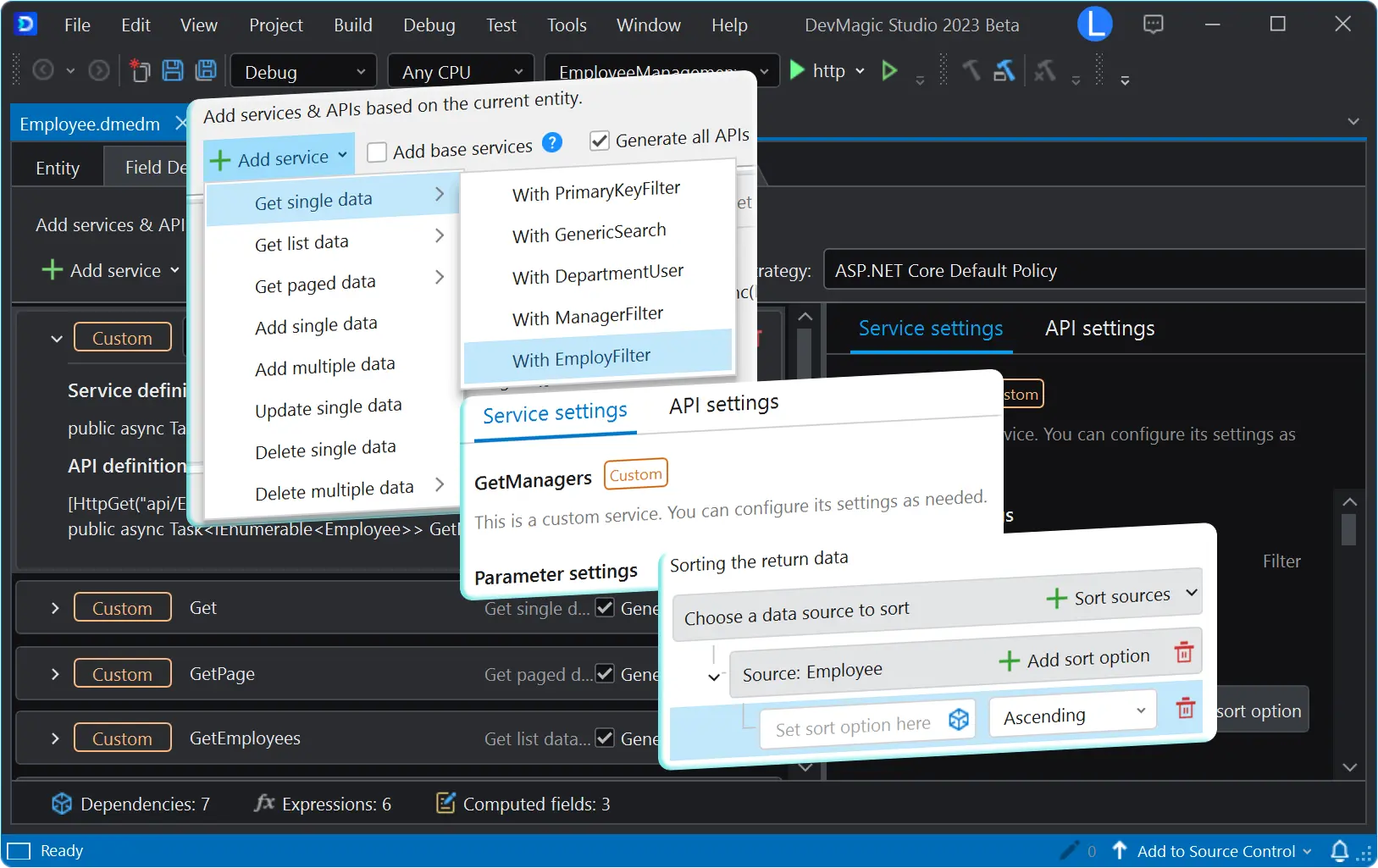Create a new file via toolbar icon
Viewport: 1378px width, 868px height.
pos(139,70)
